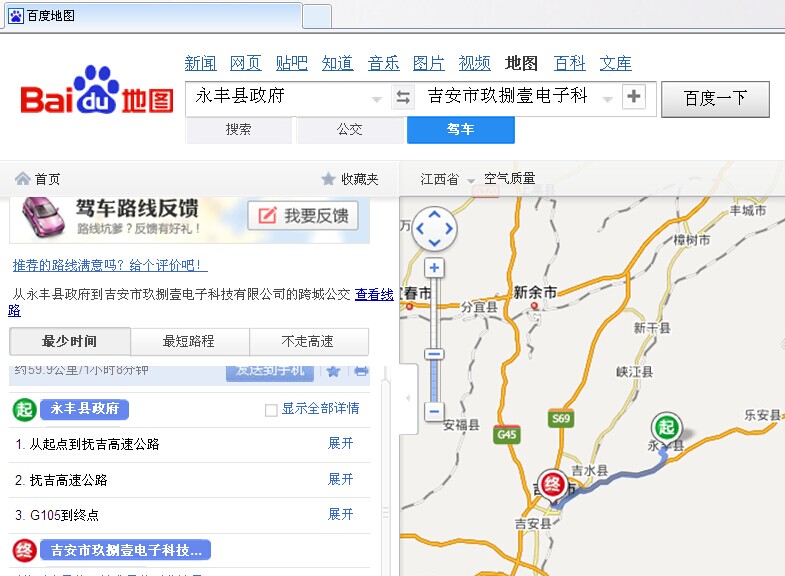This screenshot has width=785, height=576.
Task: Select the 不走高速 route option tab
Action: pos(308,341)
